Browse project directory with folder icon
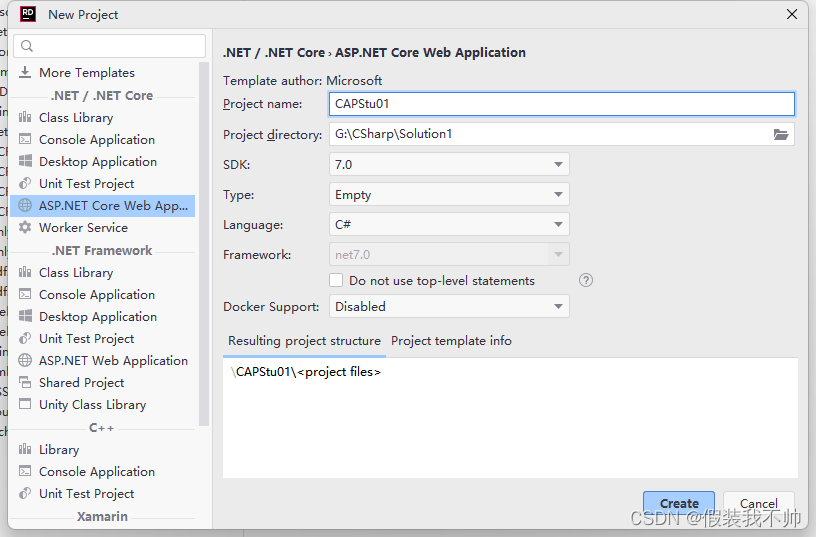 click(x=781, y=134)
